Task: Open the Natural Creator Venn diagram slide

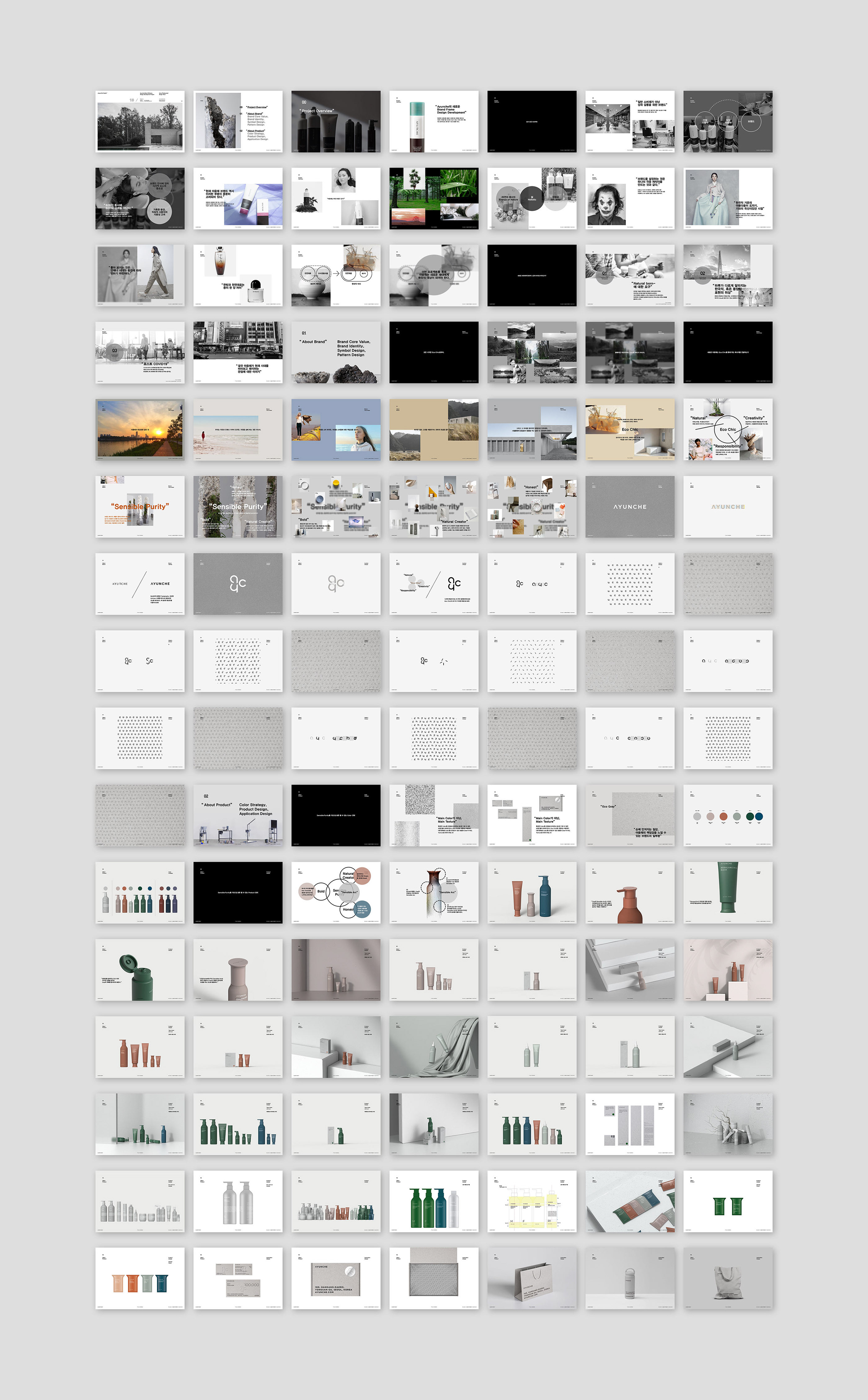Action: 336,892
